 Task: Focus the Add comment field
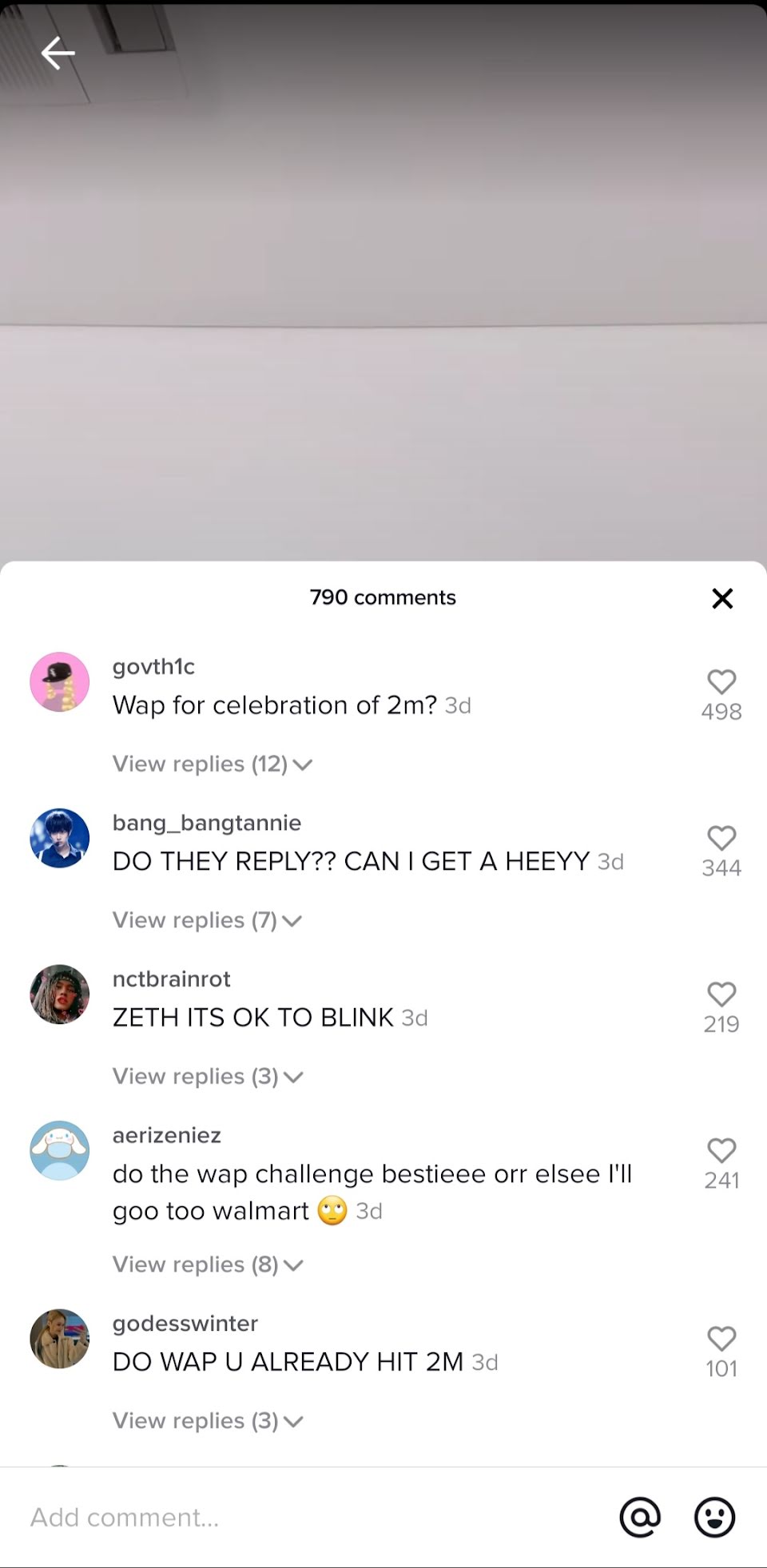312,1517
